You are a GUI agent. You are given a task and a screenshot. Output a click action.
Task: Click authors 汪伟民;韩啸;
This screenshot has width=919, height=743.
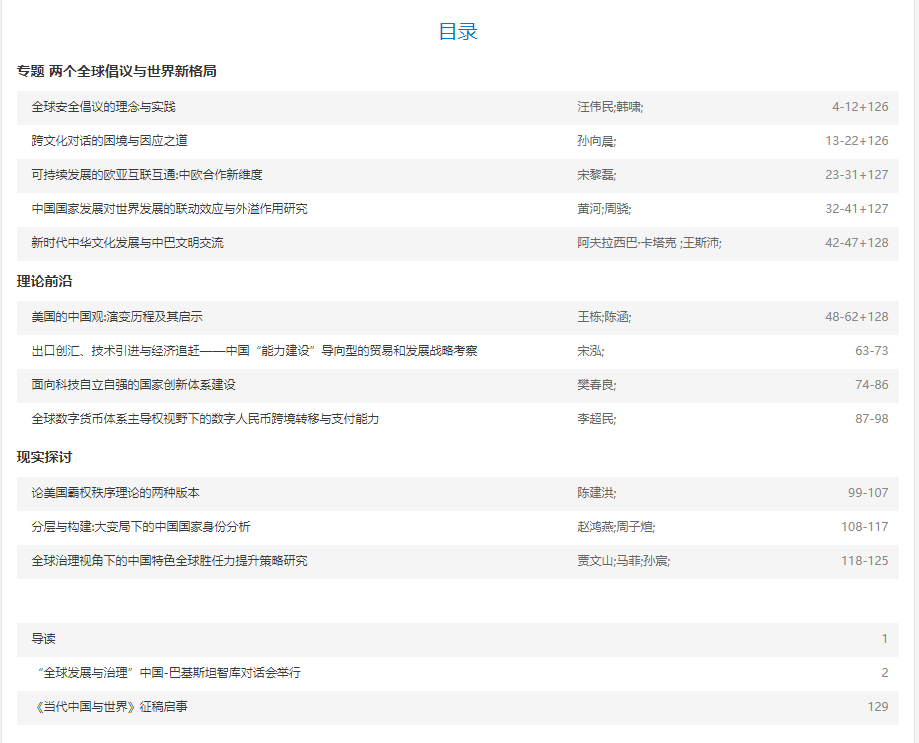click(610, 107)
